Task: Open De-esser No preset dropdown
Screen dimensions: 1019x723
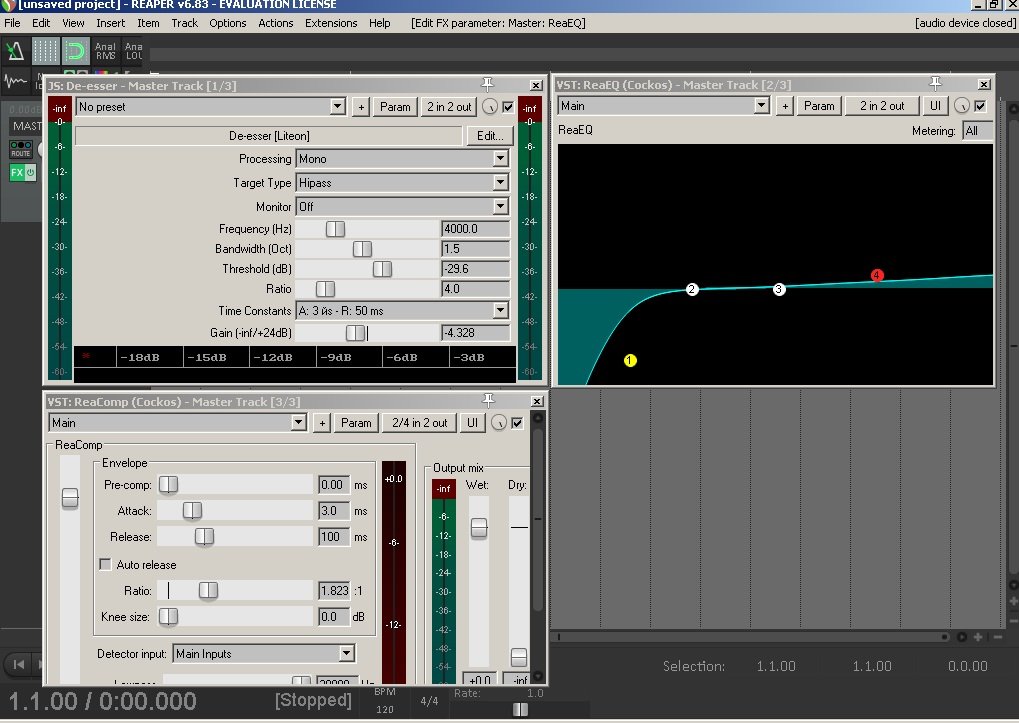Action: 211,107
